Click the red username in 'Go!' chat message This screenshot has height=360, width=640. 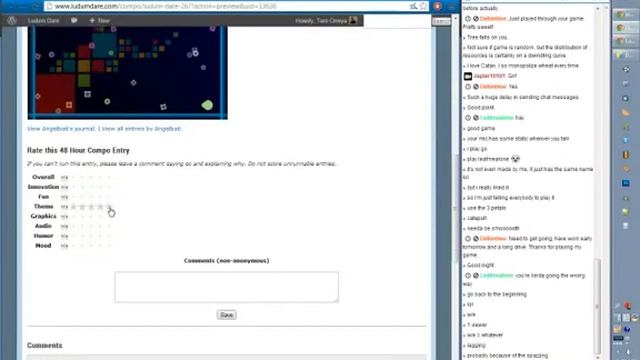click(489, 76)
